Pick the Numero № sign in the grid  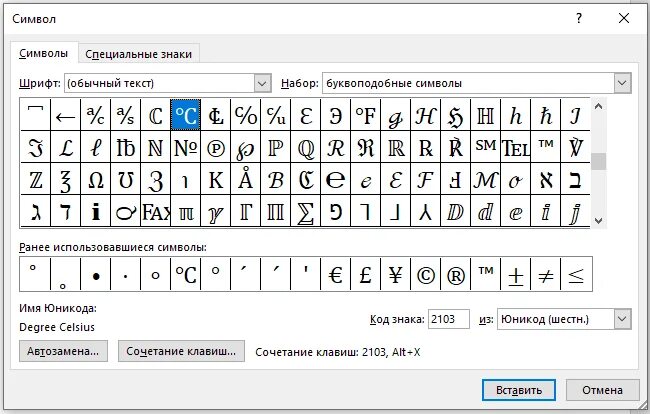(x=185, y=147)
